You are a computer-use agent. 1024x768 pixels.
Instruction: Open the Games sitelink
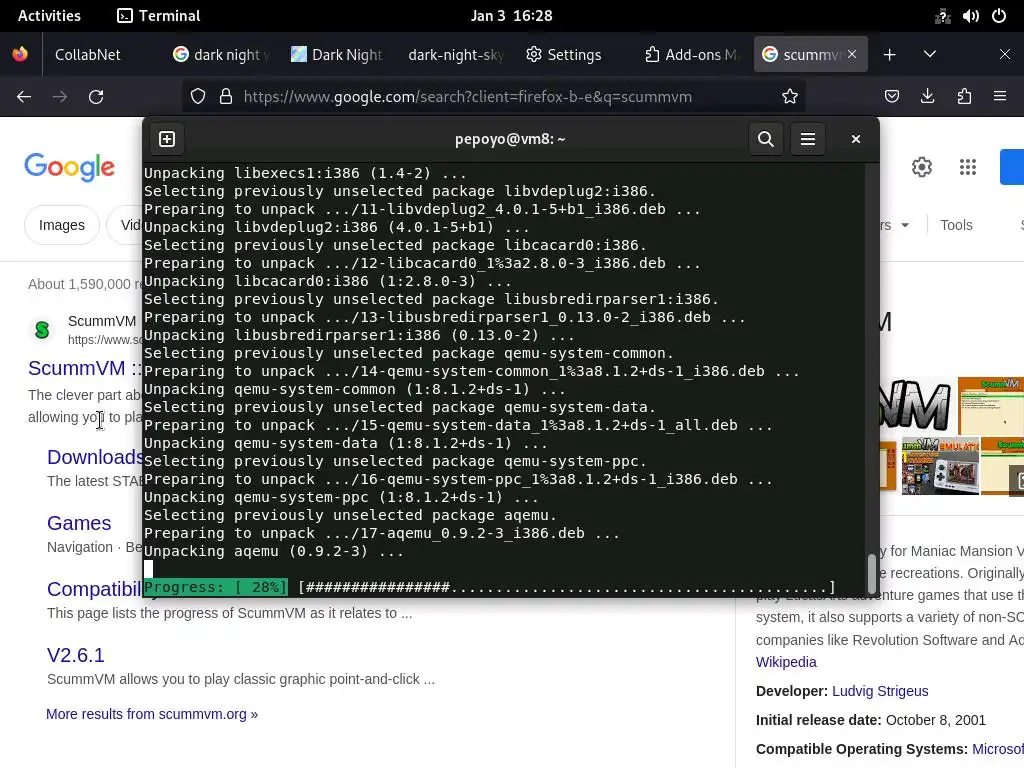tap(79, 523)
